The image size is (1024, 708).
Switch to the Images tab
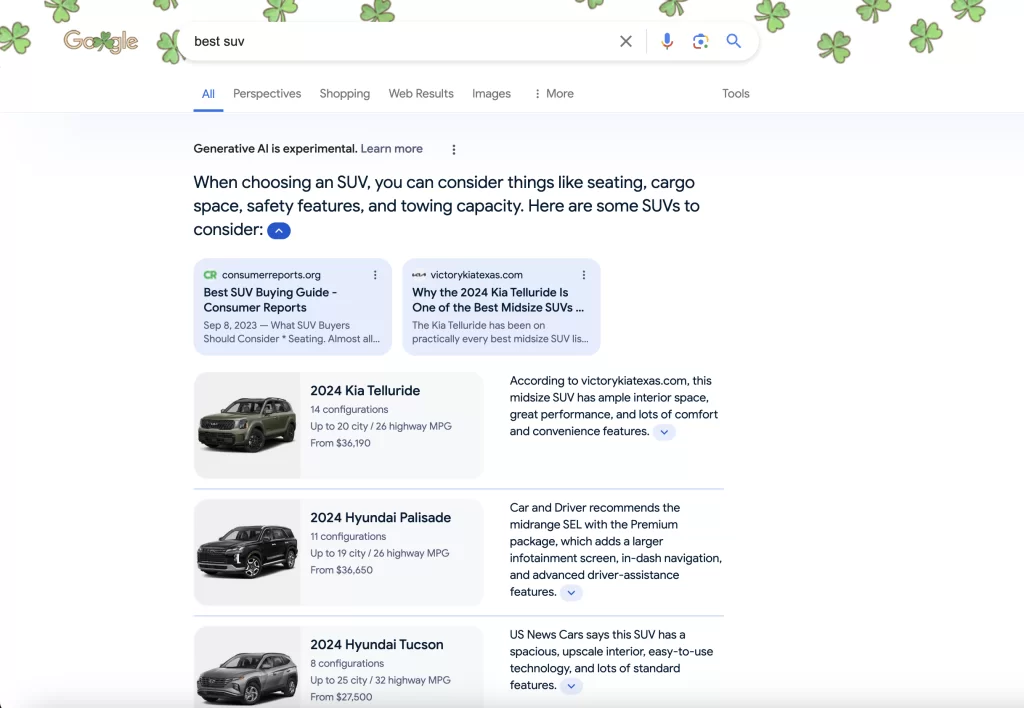(492, 93)
